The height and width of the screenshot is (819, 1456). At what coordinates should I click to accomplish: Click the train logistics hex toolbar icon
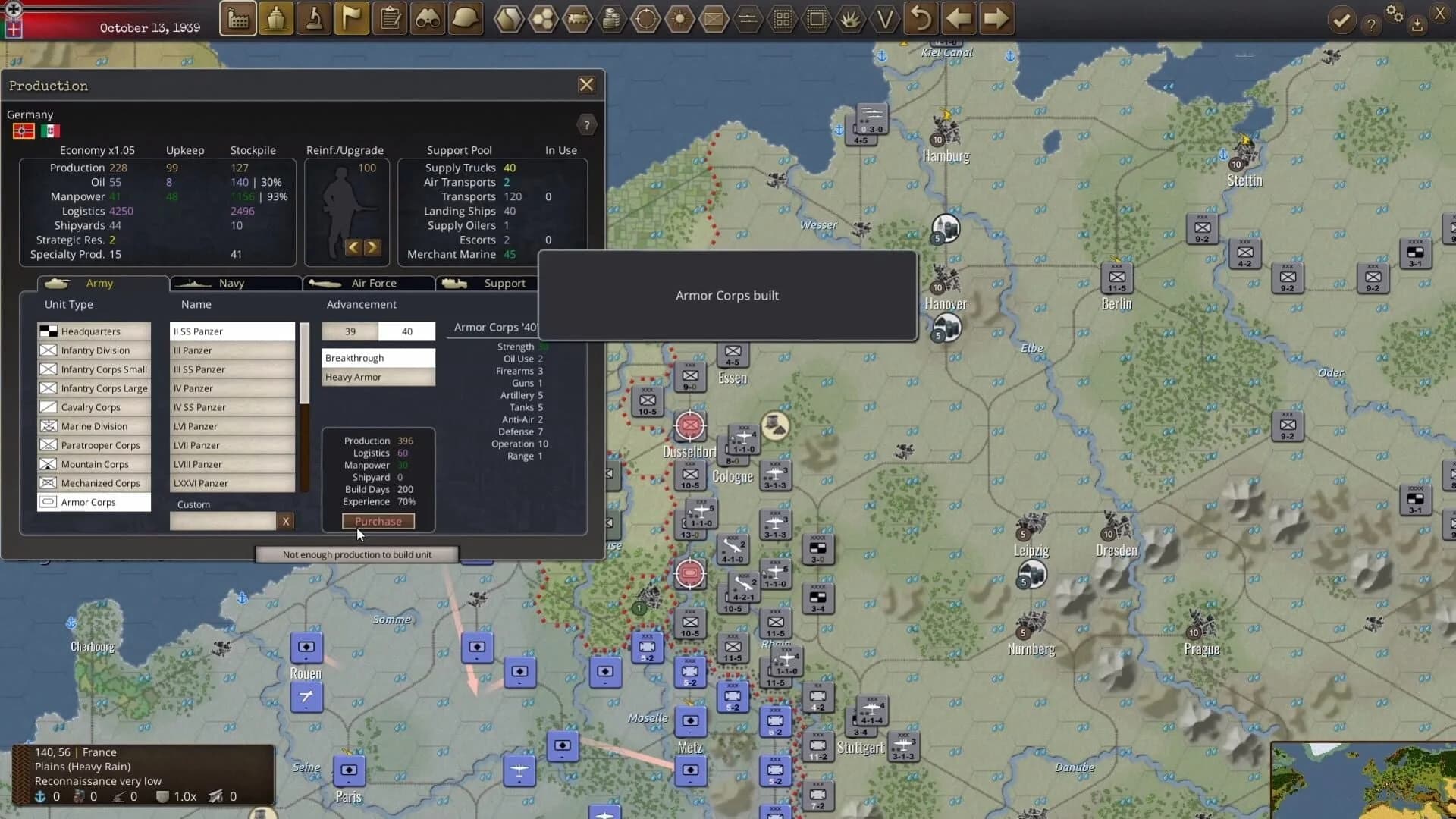(579, 18)
